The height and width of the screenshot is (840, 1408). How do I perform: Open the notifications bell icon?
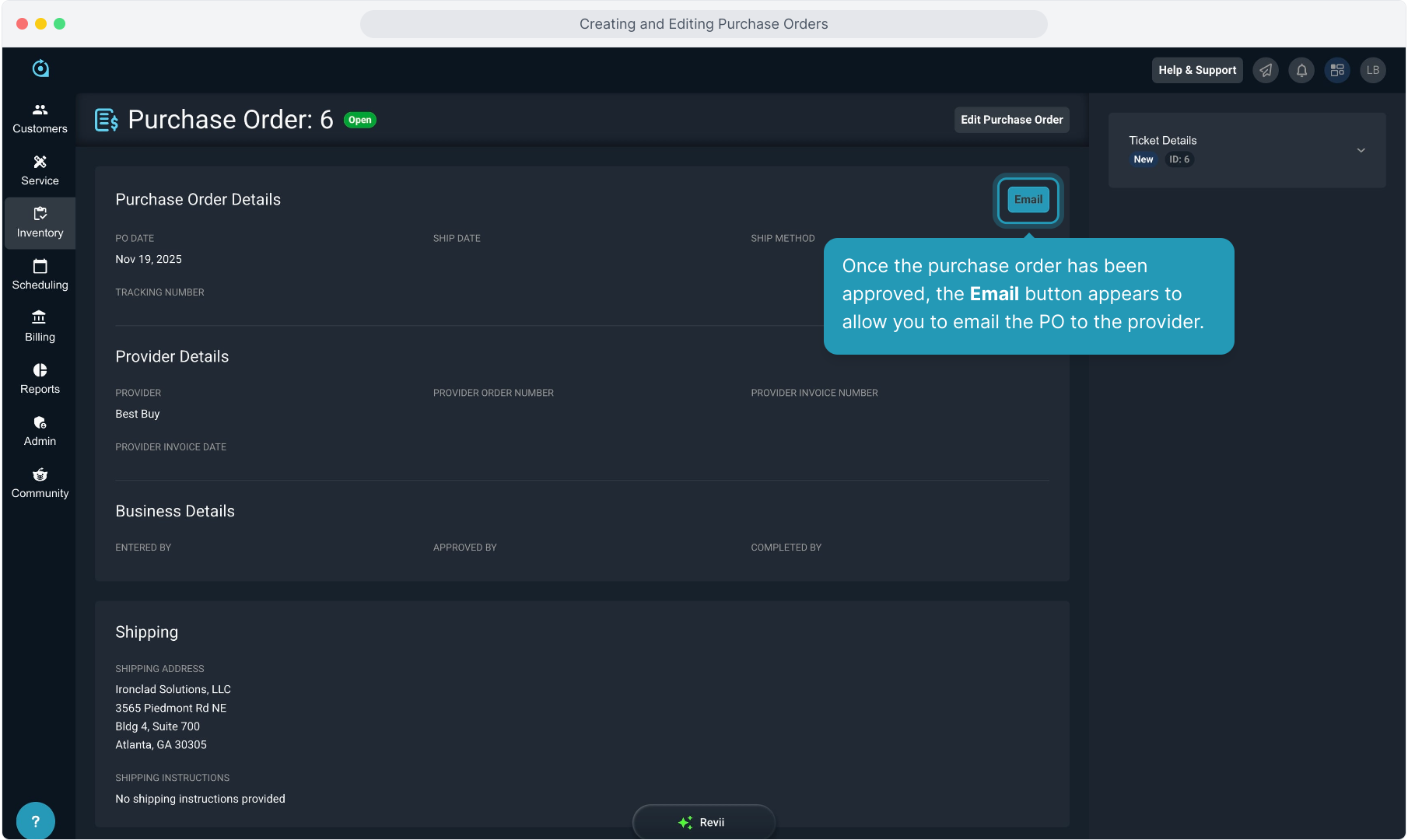coord(1301,70)
